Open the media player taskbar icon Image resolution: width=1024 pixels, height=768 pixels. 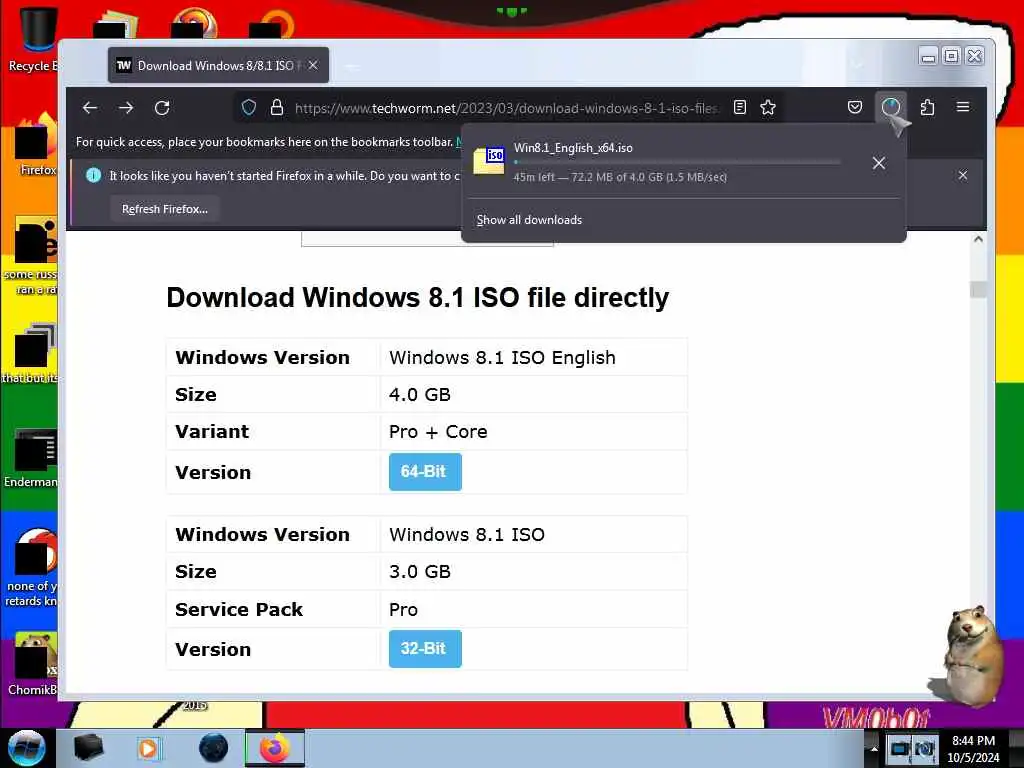pos(148,748)
